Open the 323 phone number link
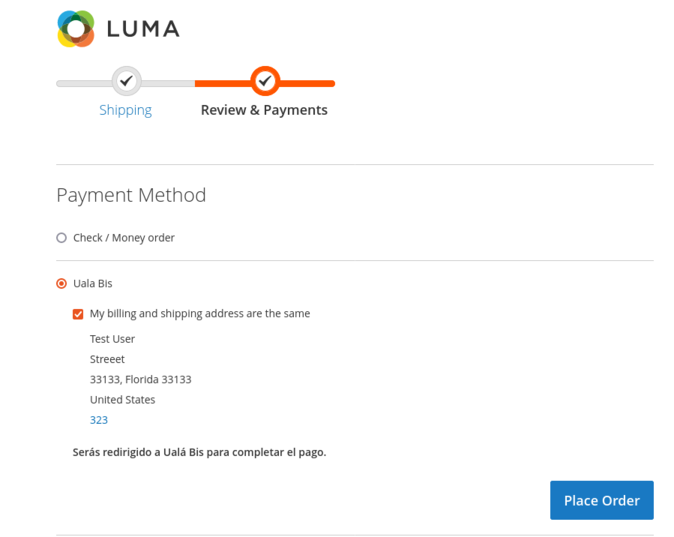 click(x=99, y=420)
